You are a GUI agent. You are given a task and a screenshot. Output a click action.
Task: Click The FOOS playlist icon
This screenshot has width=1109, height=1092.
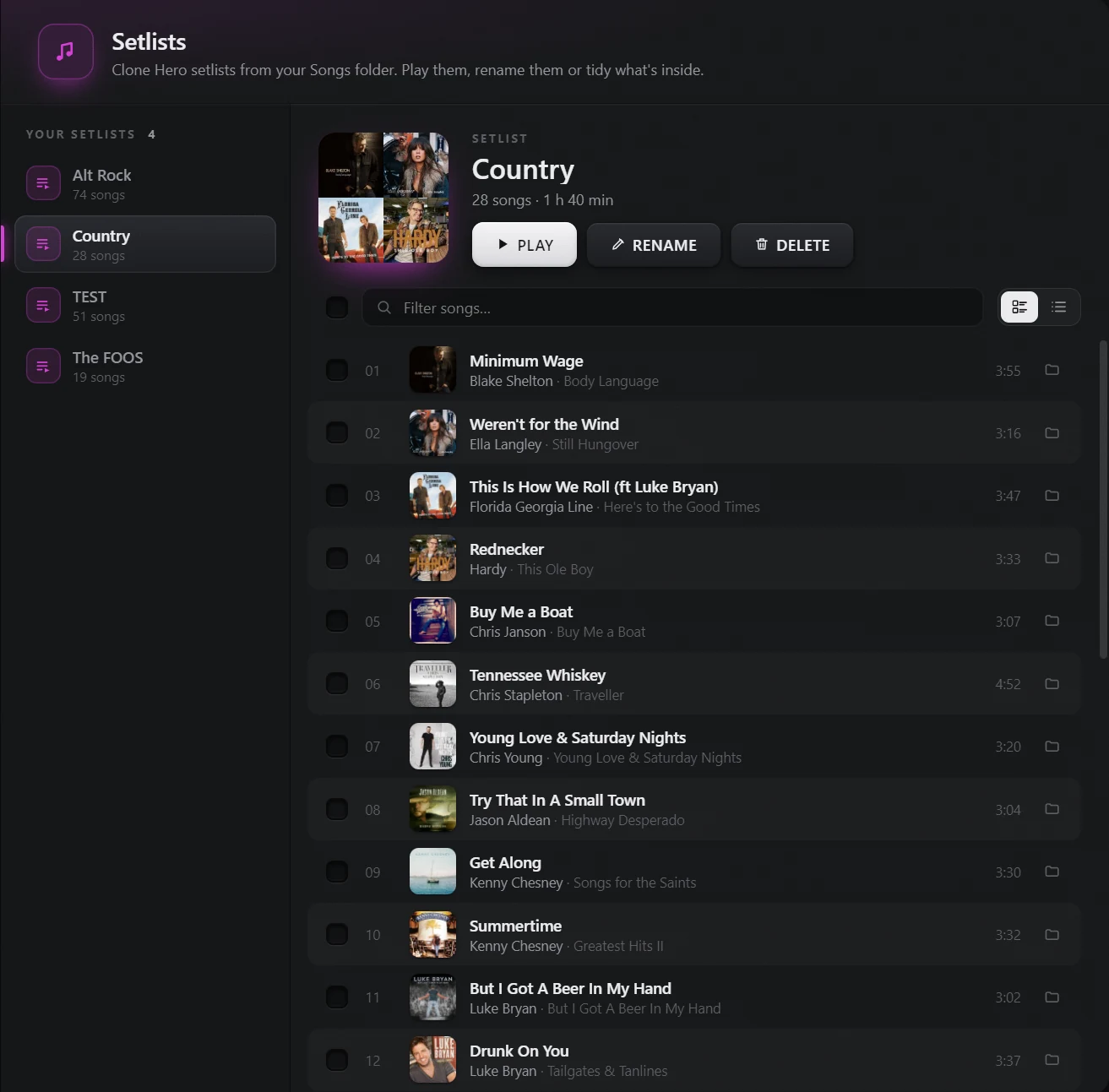tap(43, 366)
